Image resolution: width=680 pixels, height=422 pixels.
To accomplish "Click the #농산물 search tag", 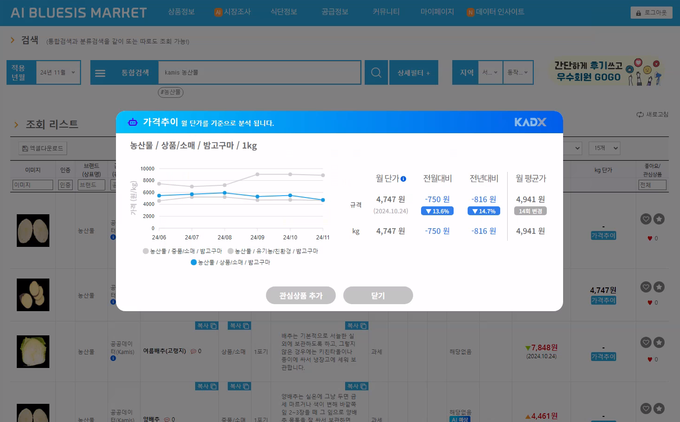I will pos(170,92).
